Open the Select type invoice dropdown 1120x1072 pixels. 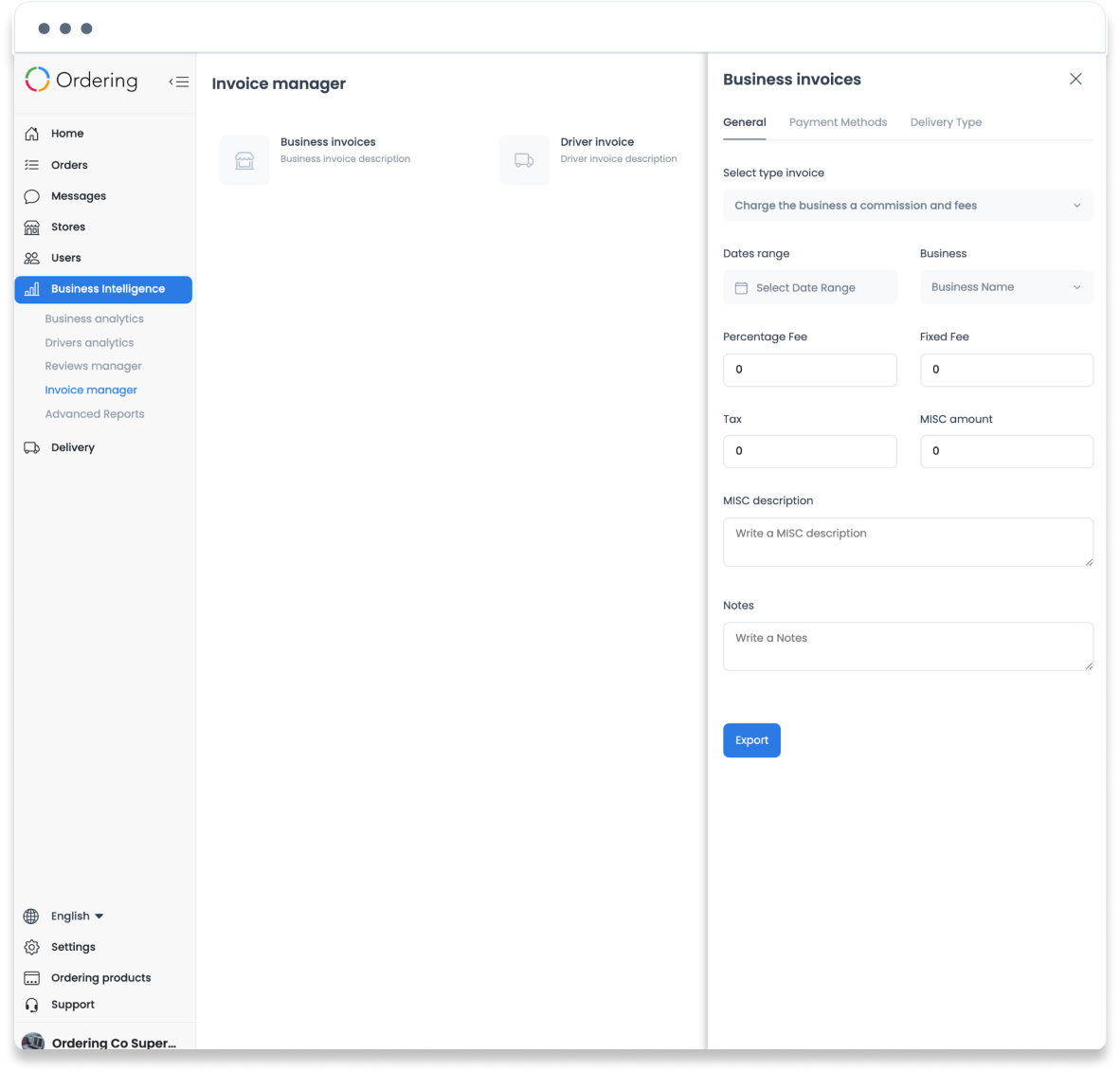click(908, 206)
